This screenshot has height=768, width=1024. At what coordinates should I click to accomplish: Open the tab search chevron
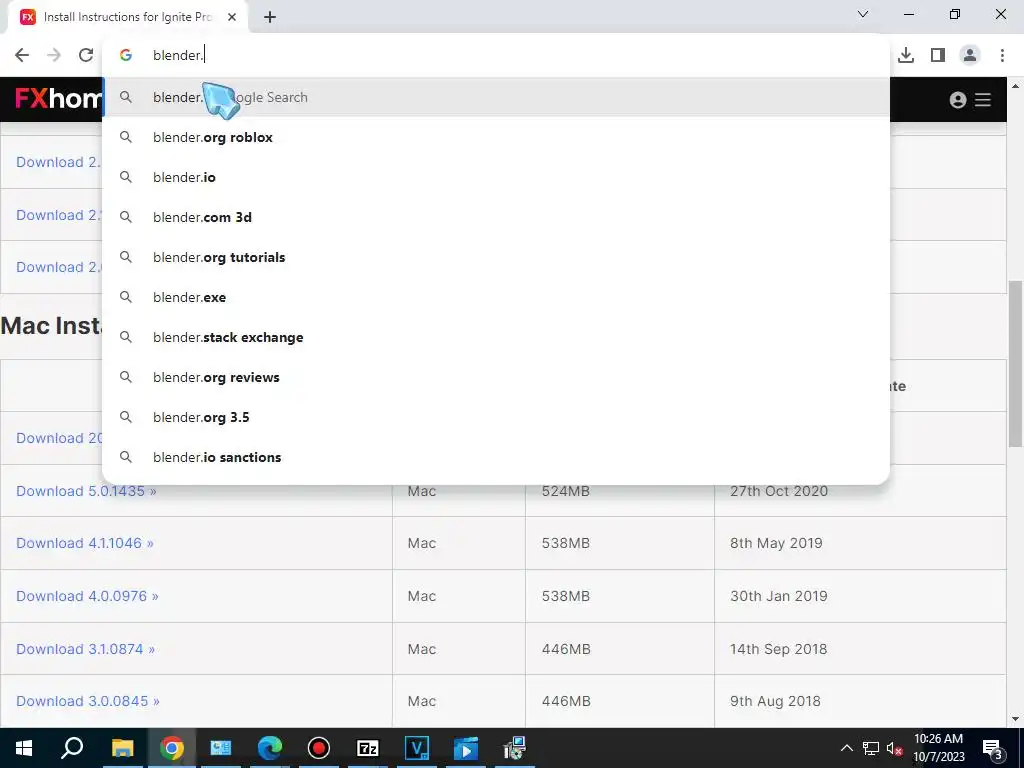click(x=863, y=14)
